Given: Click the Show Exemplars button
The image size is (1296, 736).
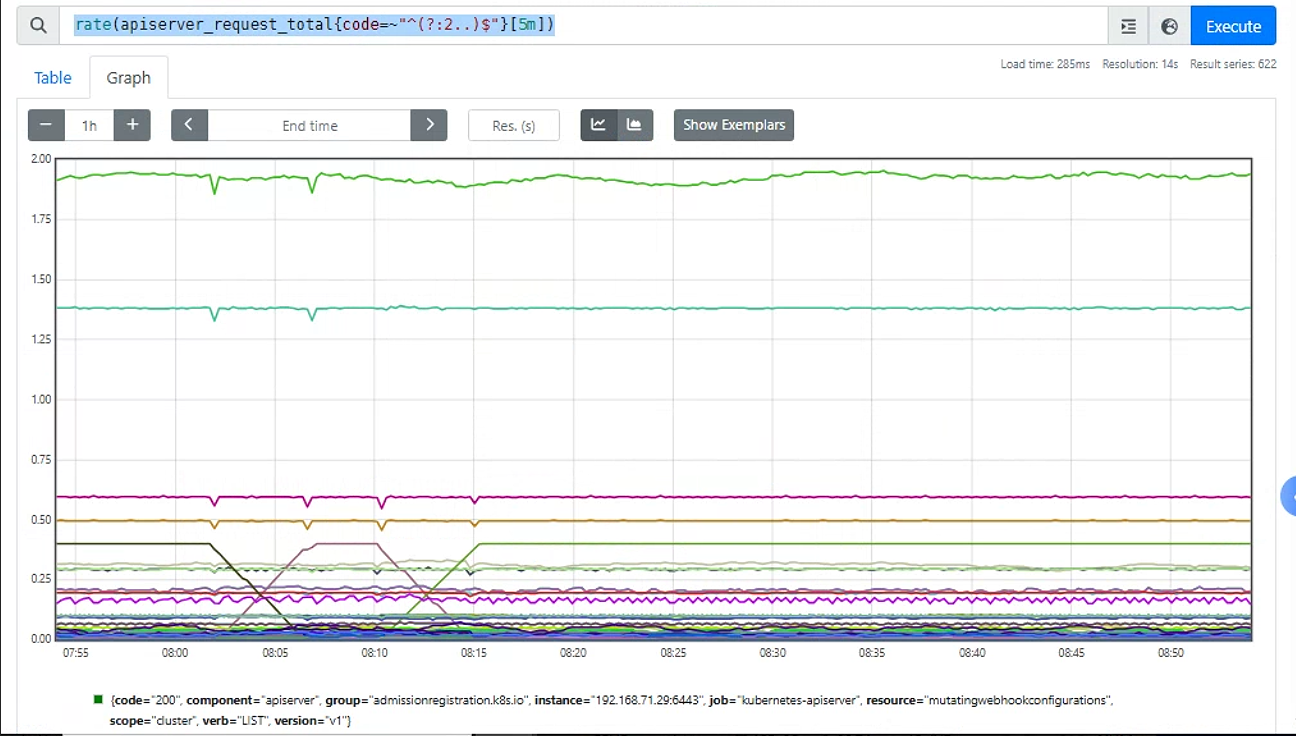Looking at the screenshot, I should pyautogui.click(x=734, y=125).
